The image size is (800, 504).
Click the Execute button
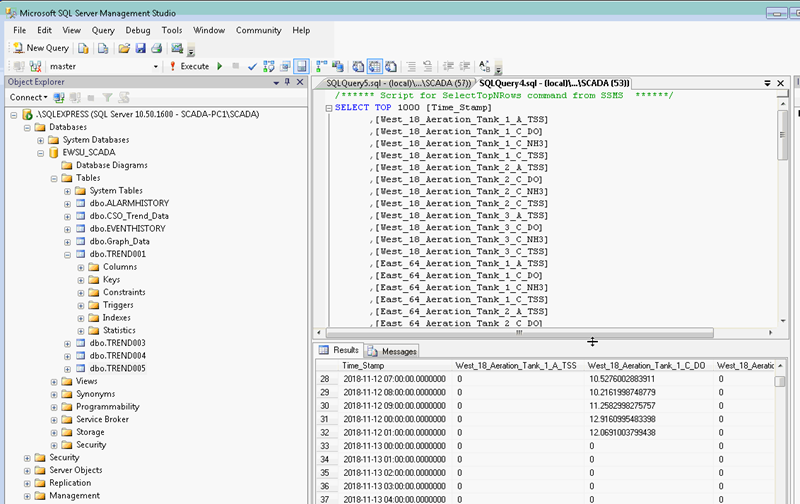(x=189, y=66)
